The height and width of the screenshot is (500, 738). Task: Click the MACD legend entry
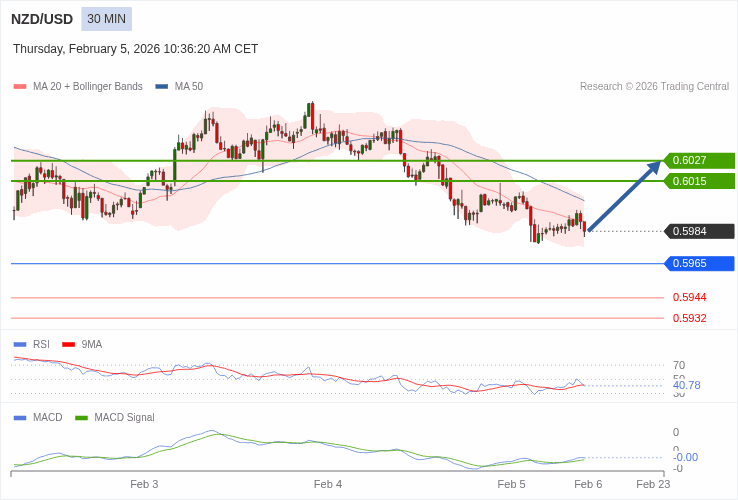pyautogui.click(x=47, y=417)
